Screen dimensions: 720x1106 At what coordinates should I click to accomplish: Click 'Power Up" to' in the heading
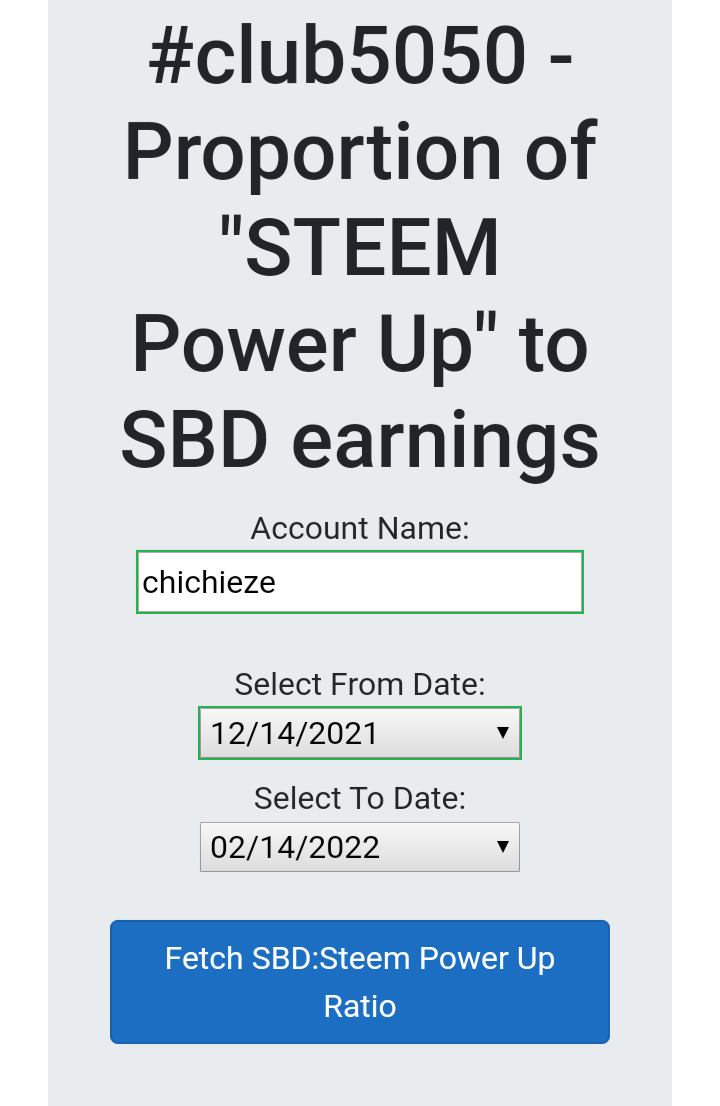(x=360, y=344)
